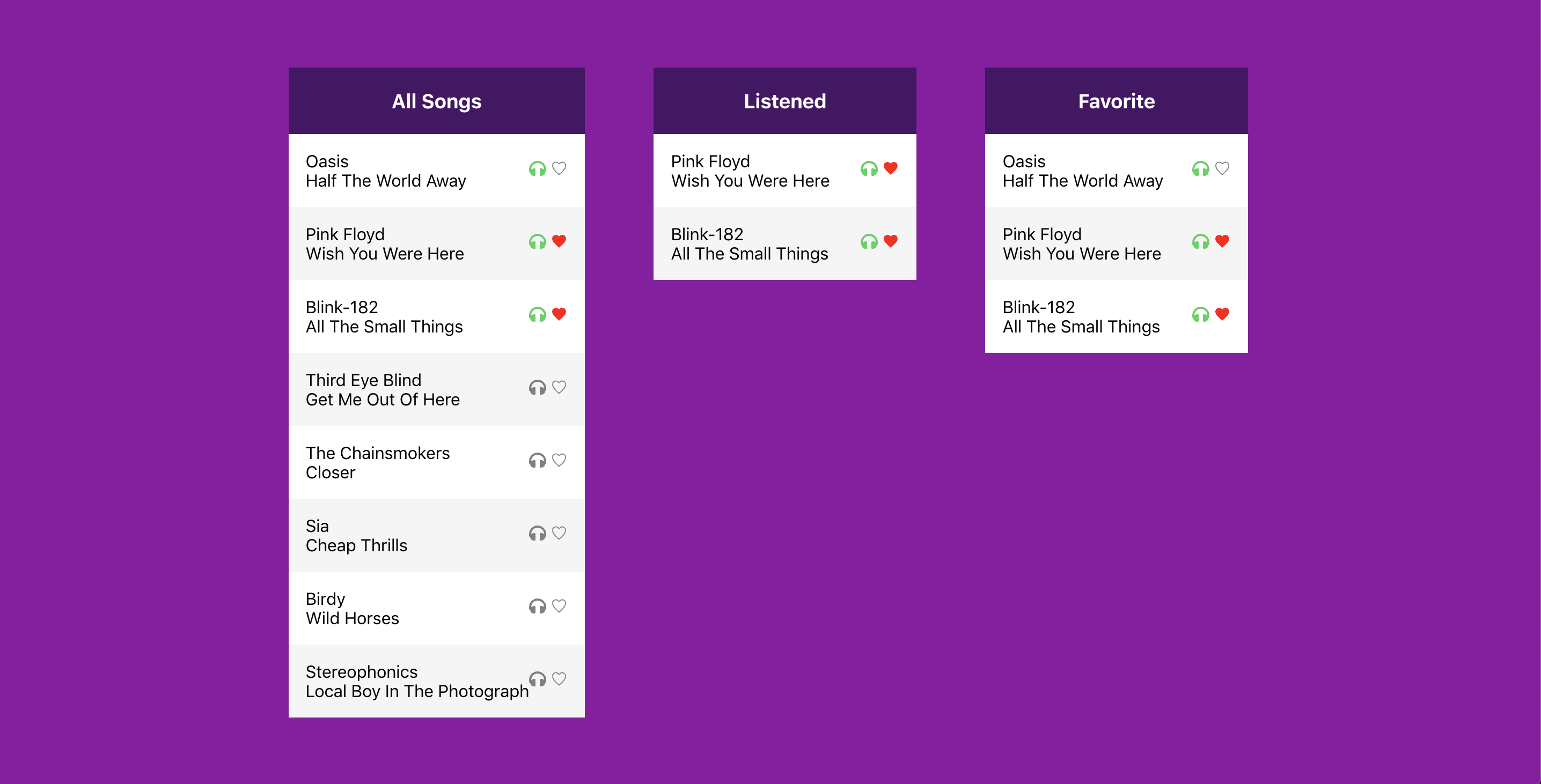Viewport: 1541px width, 784px height.
Task: Toggle heart for Oasis in All Songs
Action: pyautogui.click(x=559, y=168)
